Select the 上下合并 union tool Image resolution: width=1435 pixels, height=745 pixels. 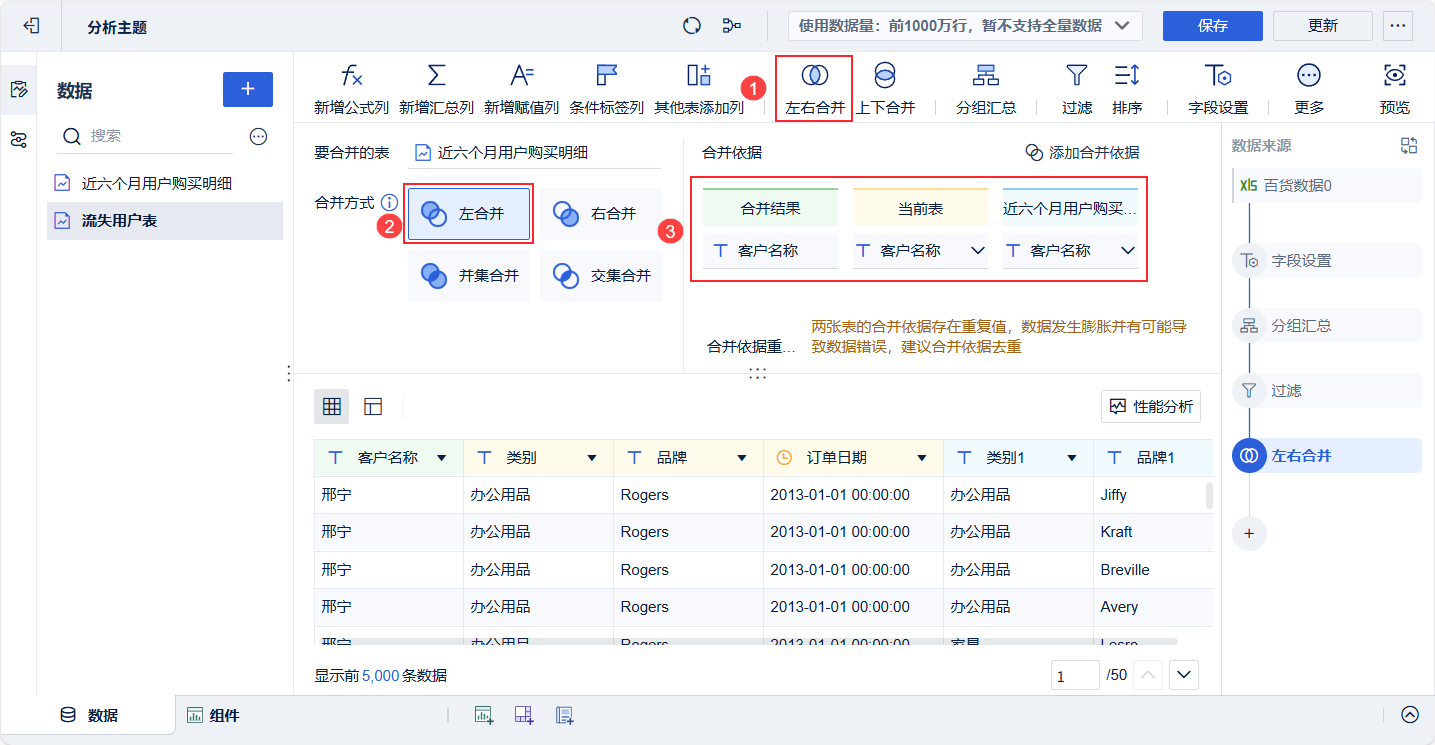[x=885, y=89]
